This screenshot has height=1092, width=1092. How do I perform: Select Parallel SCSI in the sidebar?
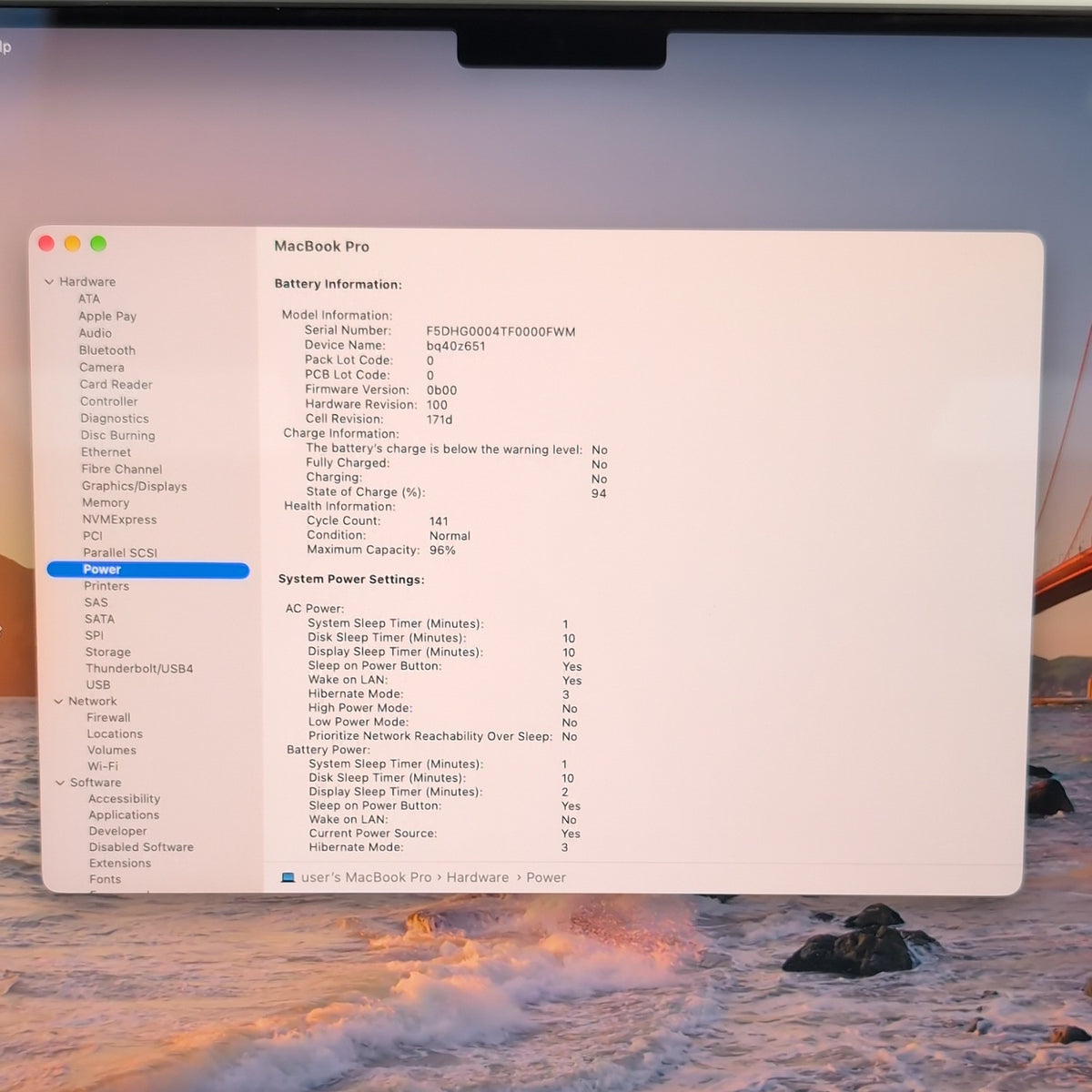120,553
